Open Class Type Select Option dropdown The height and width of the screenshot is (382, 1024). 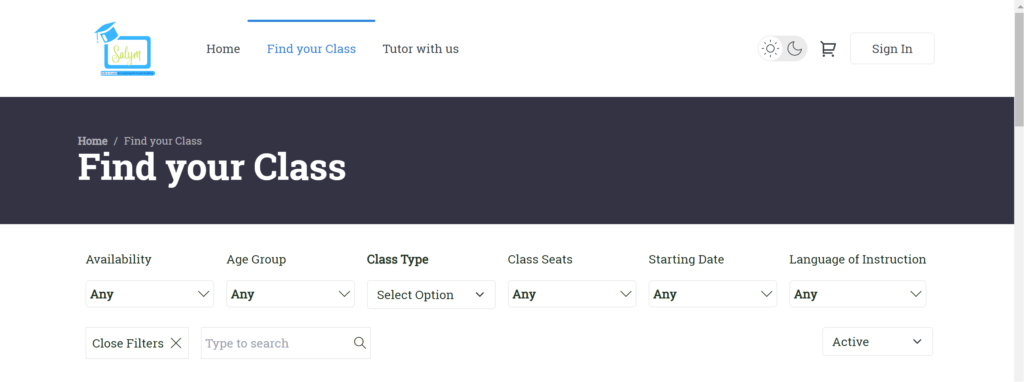click(431, 294)
